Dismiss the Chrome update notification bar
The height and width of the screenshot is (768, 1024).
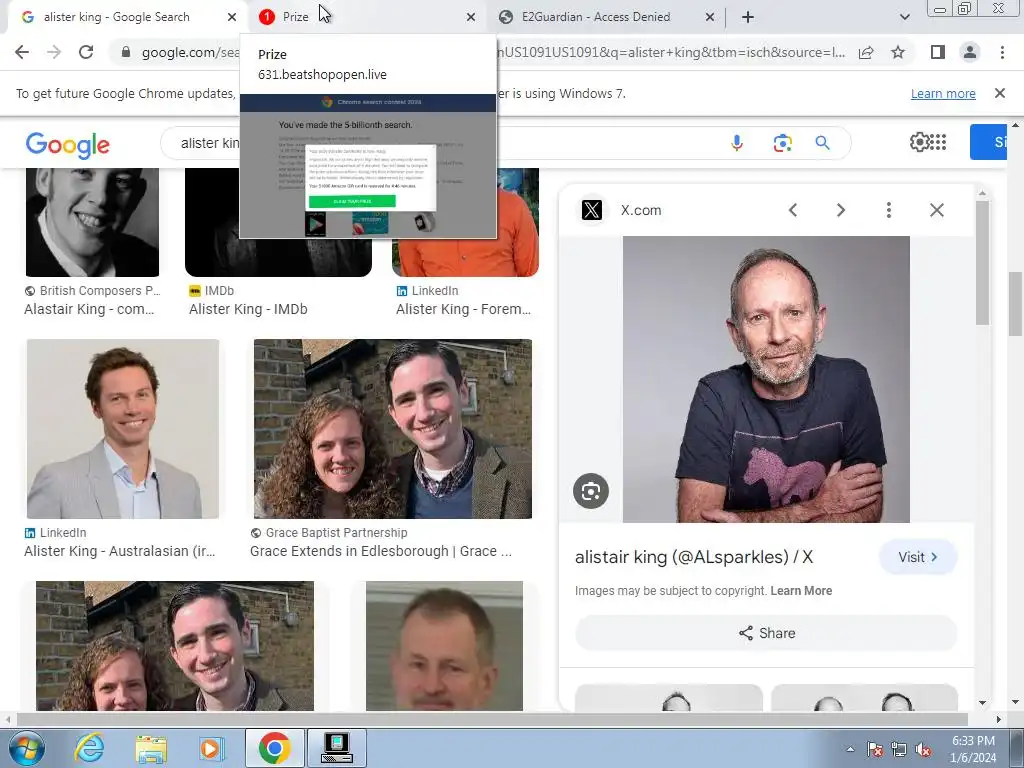click(999, 93)
